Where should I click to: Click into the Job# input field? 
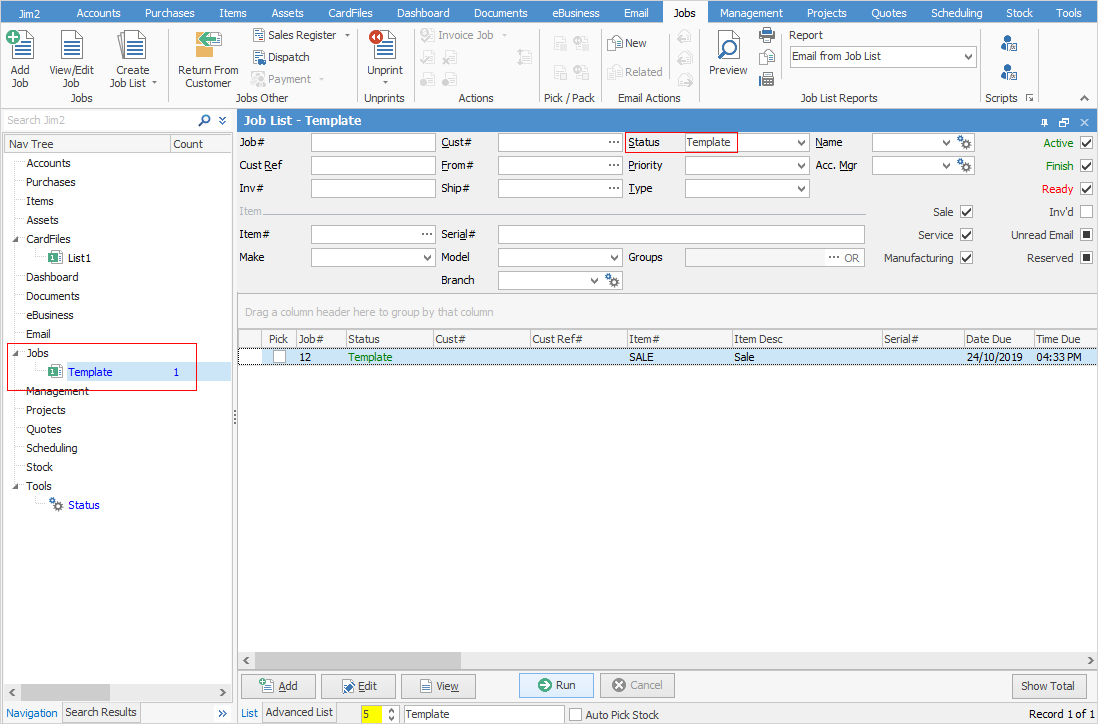click(372, 143)
